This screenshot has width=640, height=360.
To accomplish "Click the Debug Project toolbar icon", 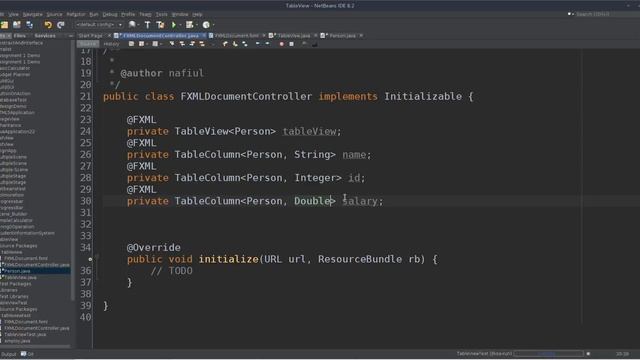I will pos(189,25).
